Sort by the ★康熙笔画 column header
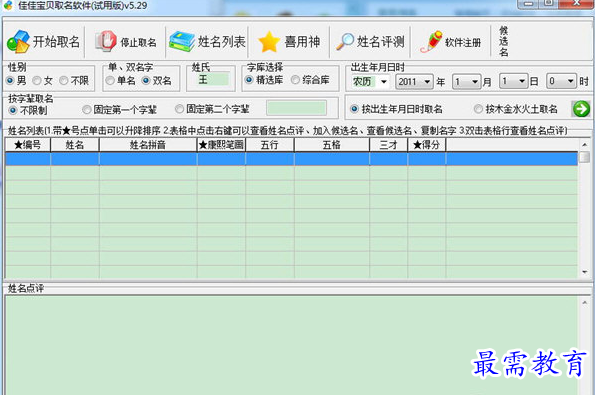 click(221, 145)
